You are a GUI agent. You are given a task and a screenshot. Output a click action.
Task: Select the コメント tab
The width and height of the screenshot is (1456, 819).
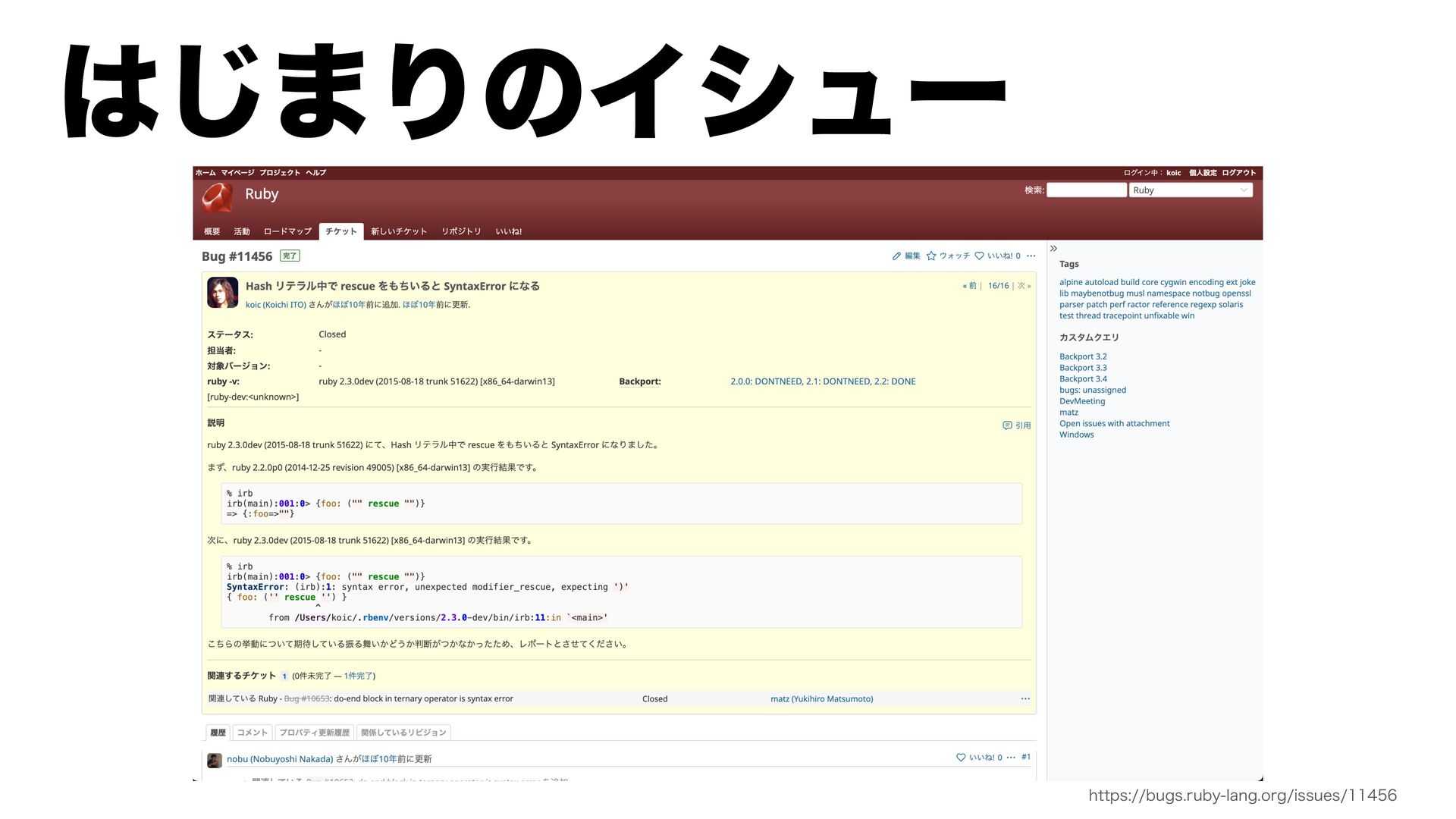coord(253,733)
